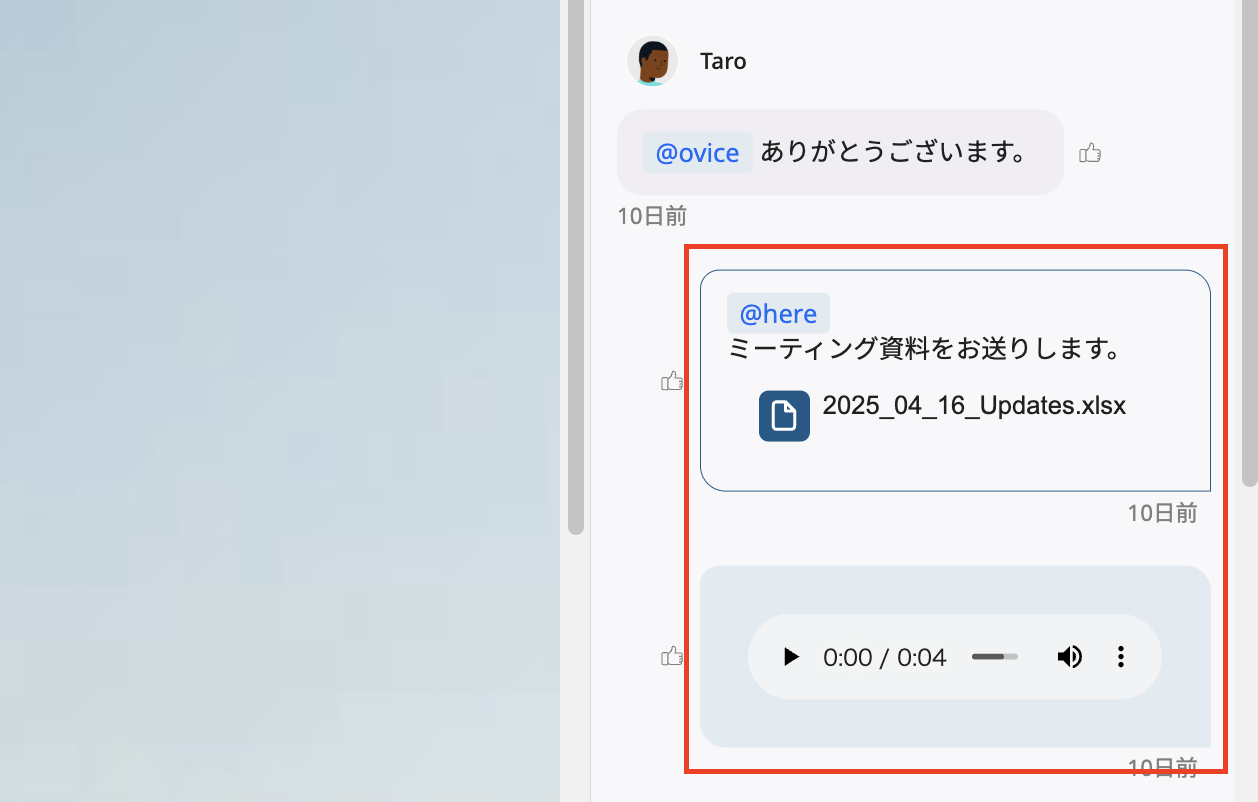Click the @here mention chip

click(778, 313)
